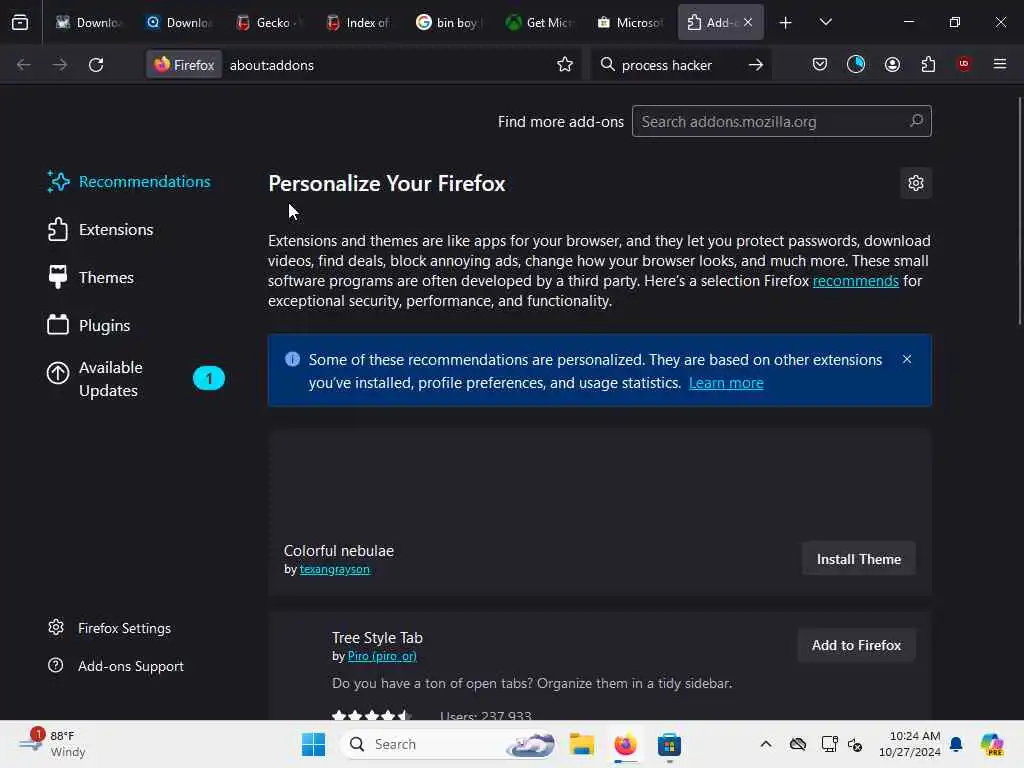Screen dimensions: 1024x768
Task: Open the Windows Start menu
Action: [x=313, y=744]
